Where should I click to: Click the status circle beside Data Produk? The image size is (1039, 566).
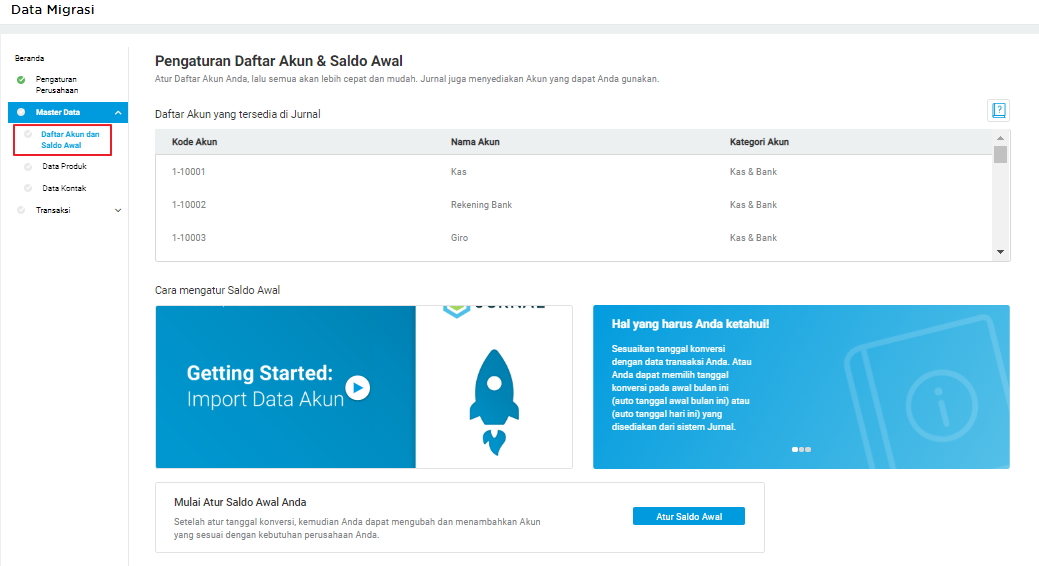click(28, 167)
